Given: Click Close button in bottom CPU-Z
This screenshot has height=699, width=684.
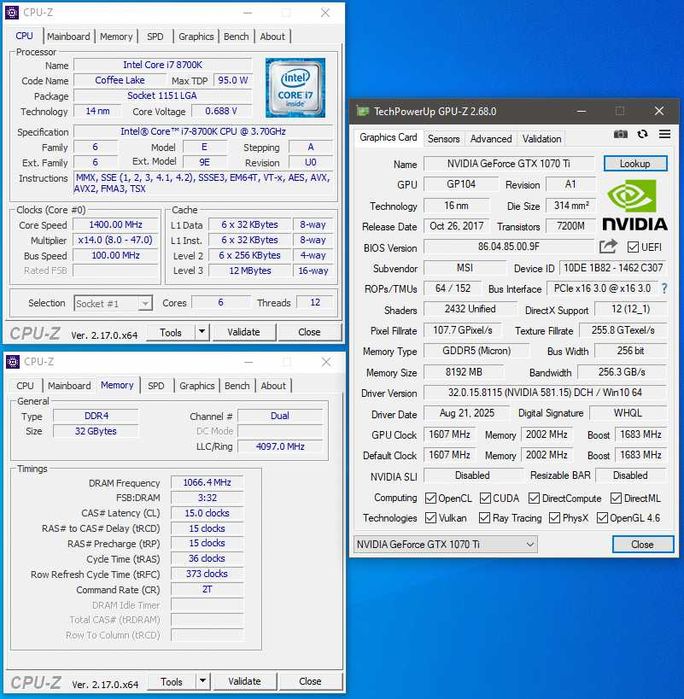Looking at the screenshot, I should 310,682.
